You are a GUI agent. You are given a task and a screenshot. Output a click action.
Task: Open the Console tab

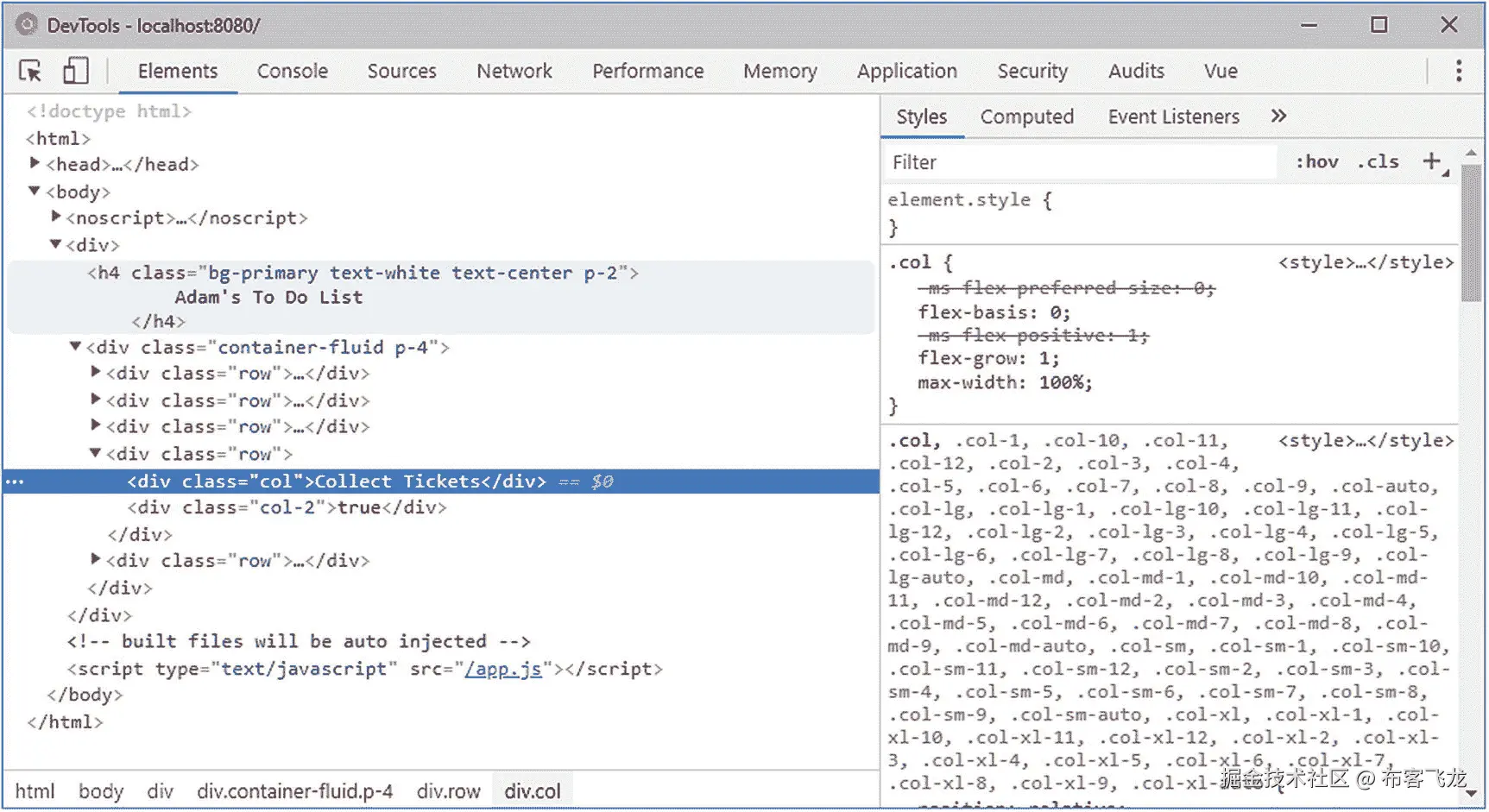coord(293,71)
